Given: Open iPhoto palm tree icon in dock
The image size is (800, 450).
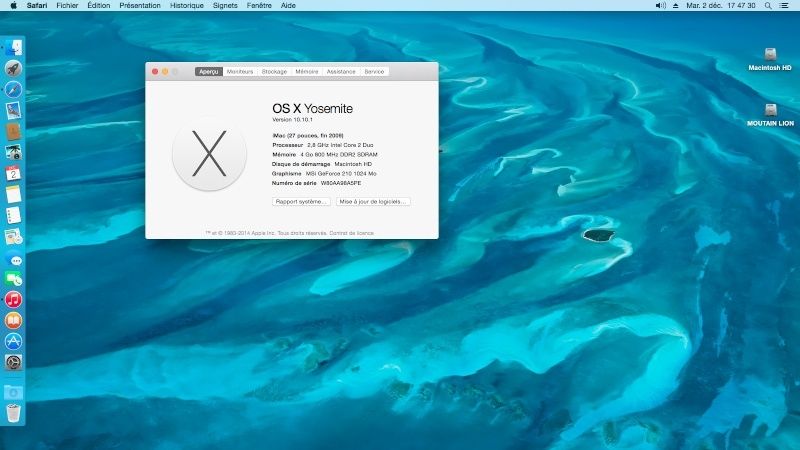Looking at the screenshot, I should [13, 152].
